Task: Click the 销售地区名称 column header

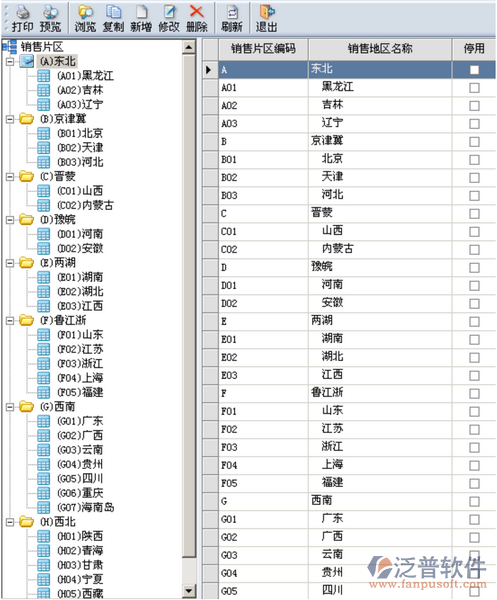Action: click(380, 49)
